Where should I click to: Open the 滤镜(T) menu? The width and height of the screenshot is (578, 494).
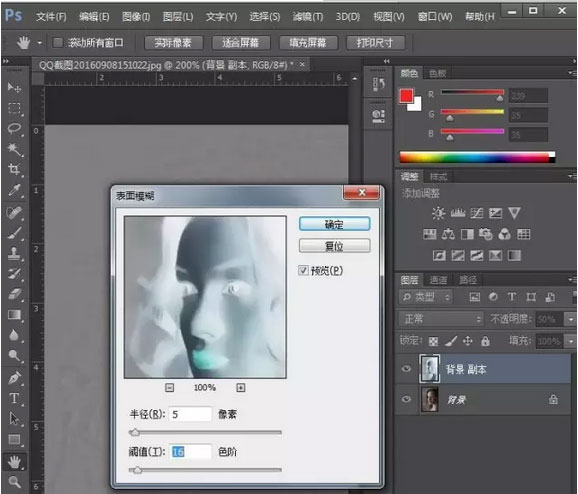click(307, 17)
